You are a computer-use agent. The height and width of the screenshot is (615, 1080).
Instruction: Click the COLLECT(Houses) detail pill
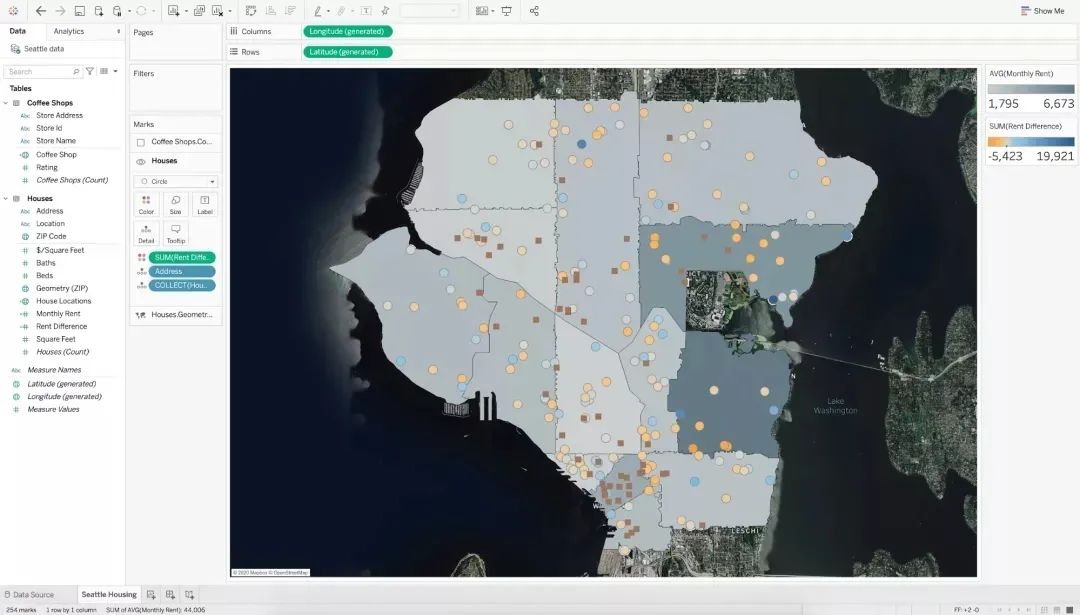pyautogui.click(x=182, y=285)
